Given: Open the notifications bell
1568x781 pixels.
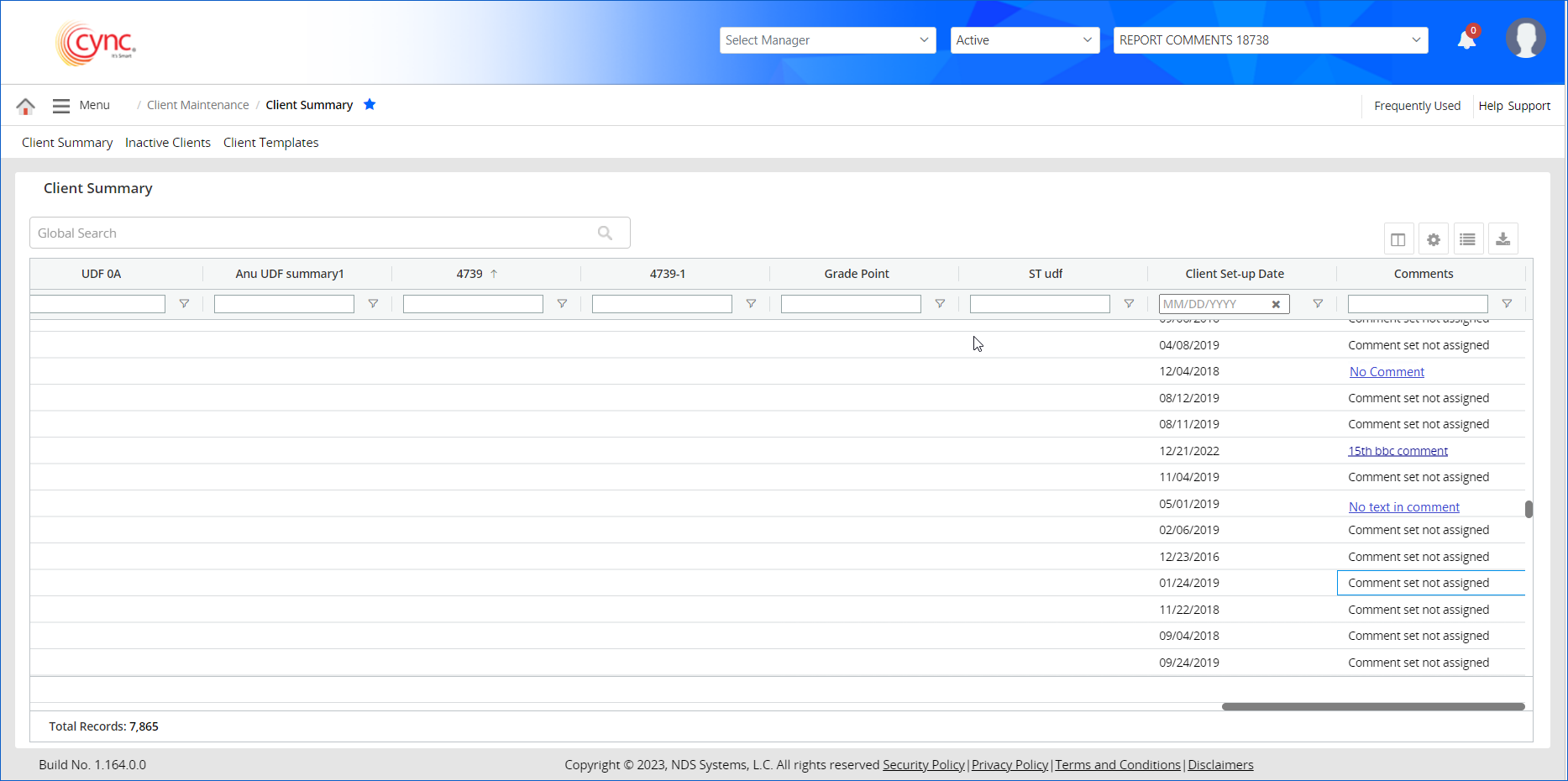Looking at the screenshot, I should click(x=1466, y=39).
